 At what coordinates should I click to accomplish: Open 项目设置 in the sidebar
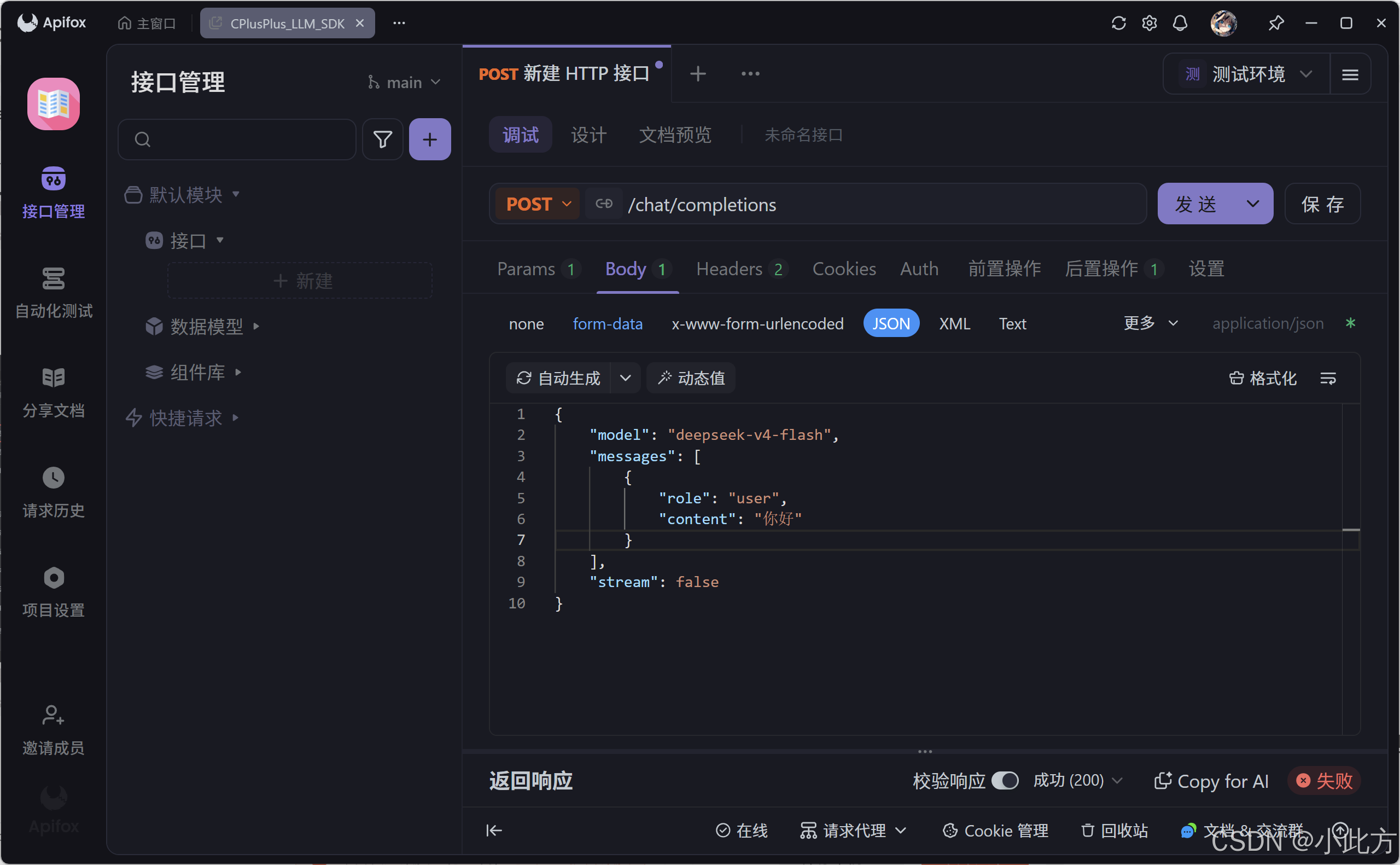pyautogui.click(x=53, y=592)
